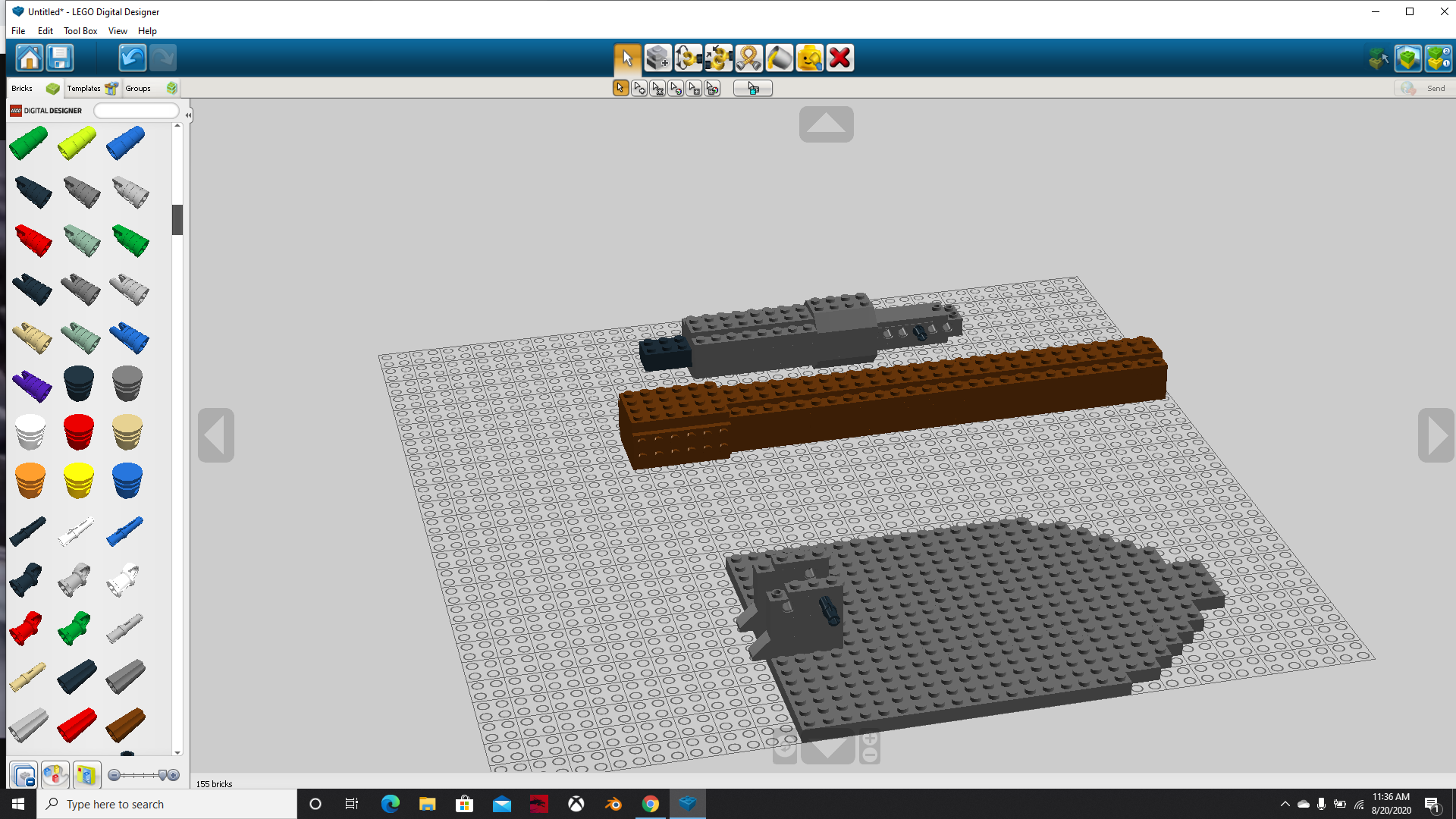1456x819 pixels.
Task: Switch to View mode in top right
Action: [1407, 58]
